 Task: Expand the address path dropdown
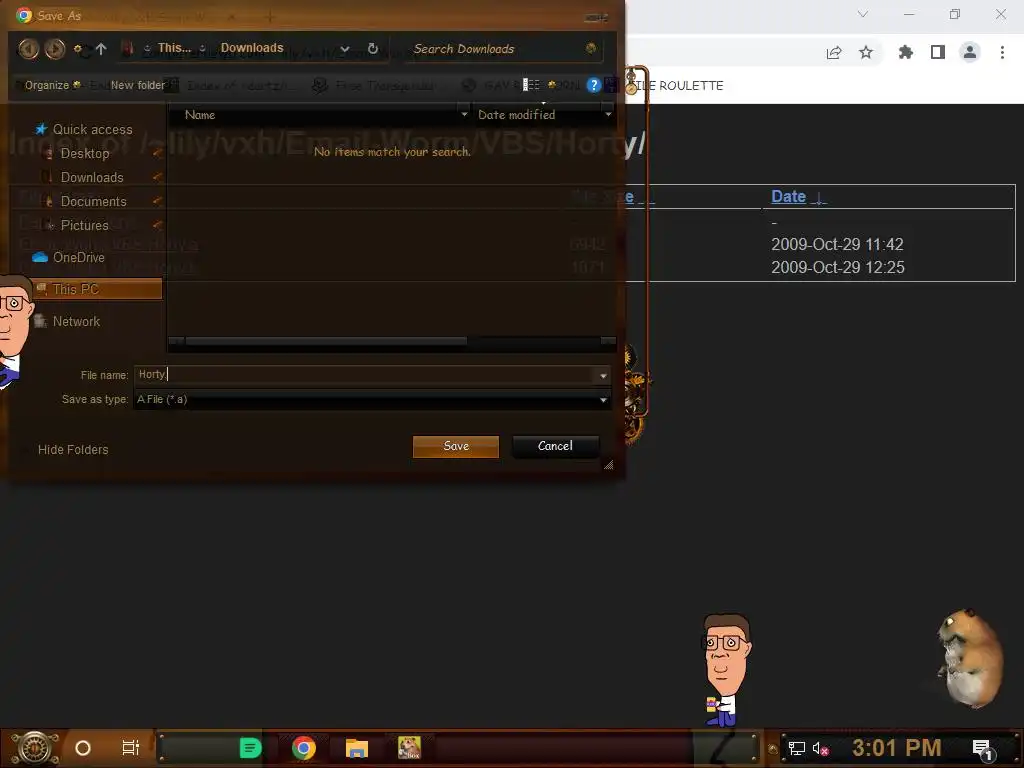click(x=345, y=48)
